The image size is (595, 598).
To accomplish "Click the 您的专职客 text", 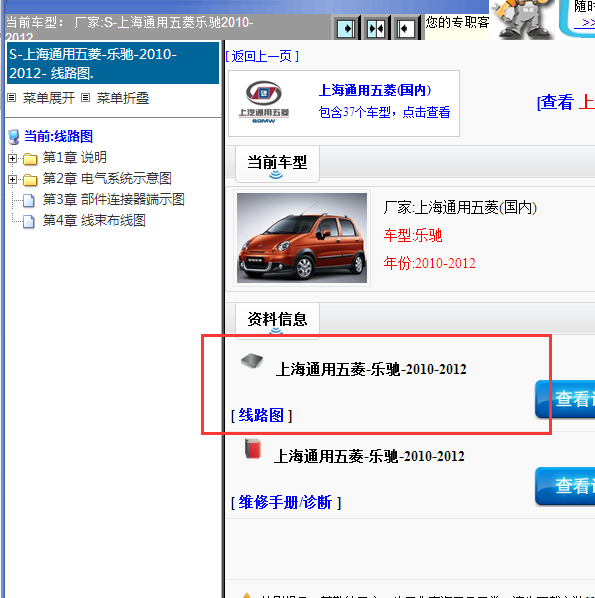I will [457, 22].
